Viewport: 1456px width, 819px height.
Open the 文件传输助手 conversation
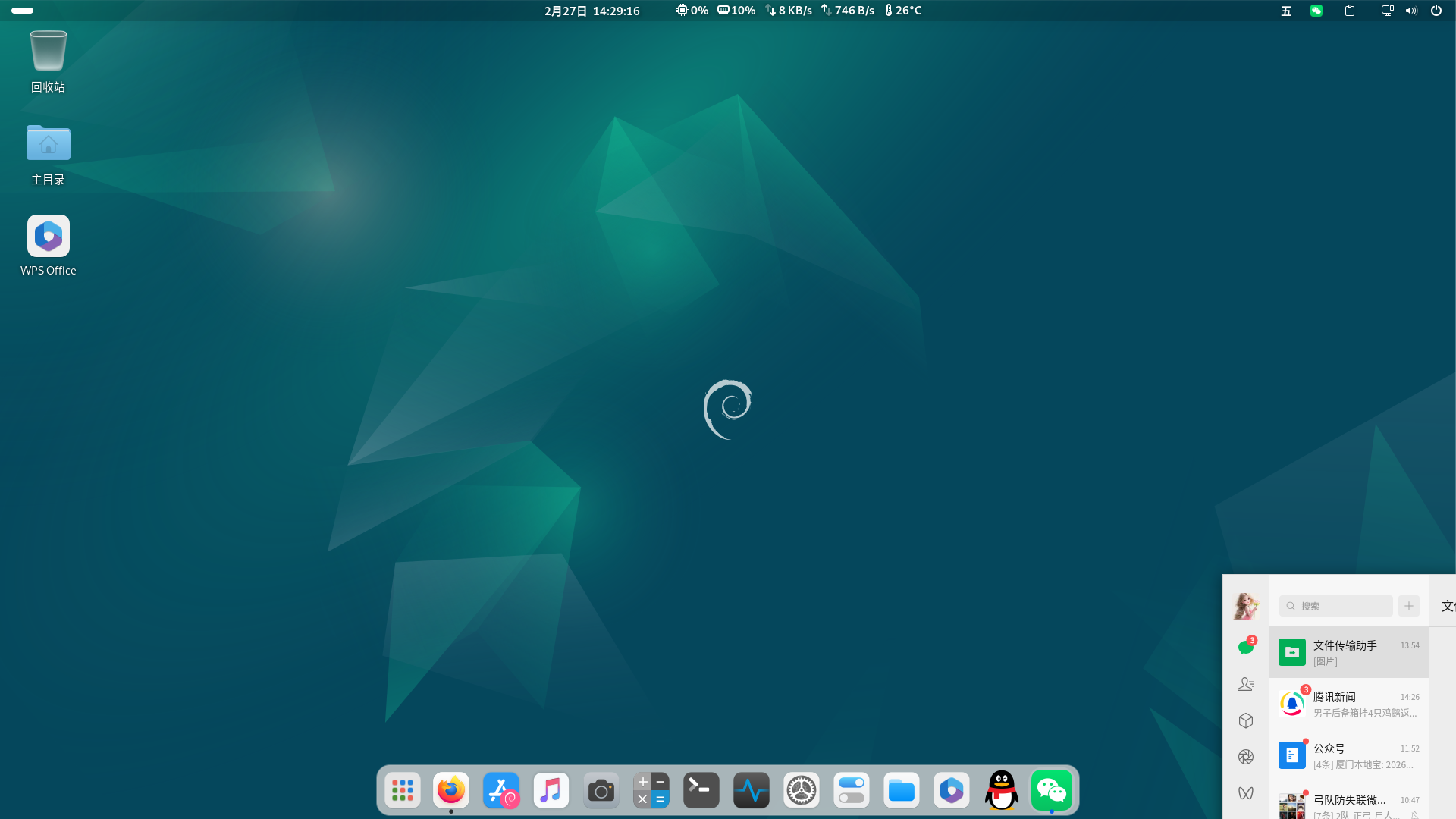click(x=1348, y=652)
